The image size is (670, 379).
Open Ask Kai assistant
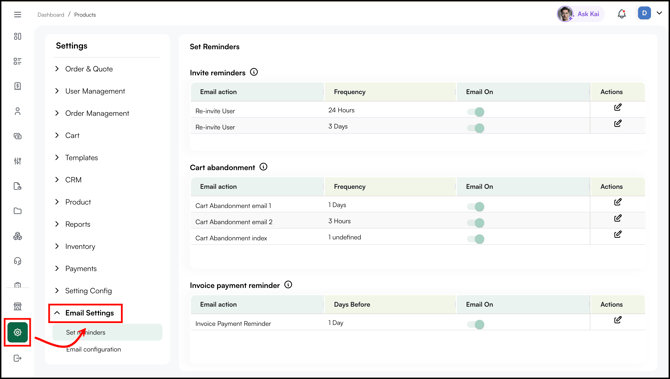tap(581, 14)
